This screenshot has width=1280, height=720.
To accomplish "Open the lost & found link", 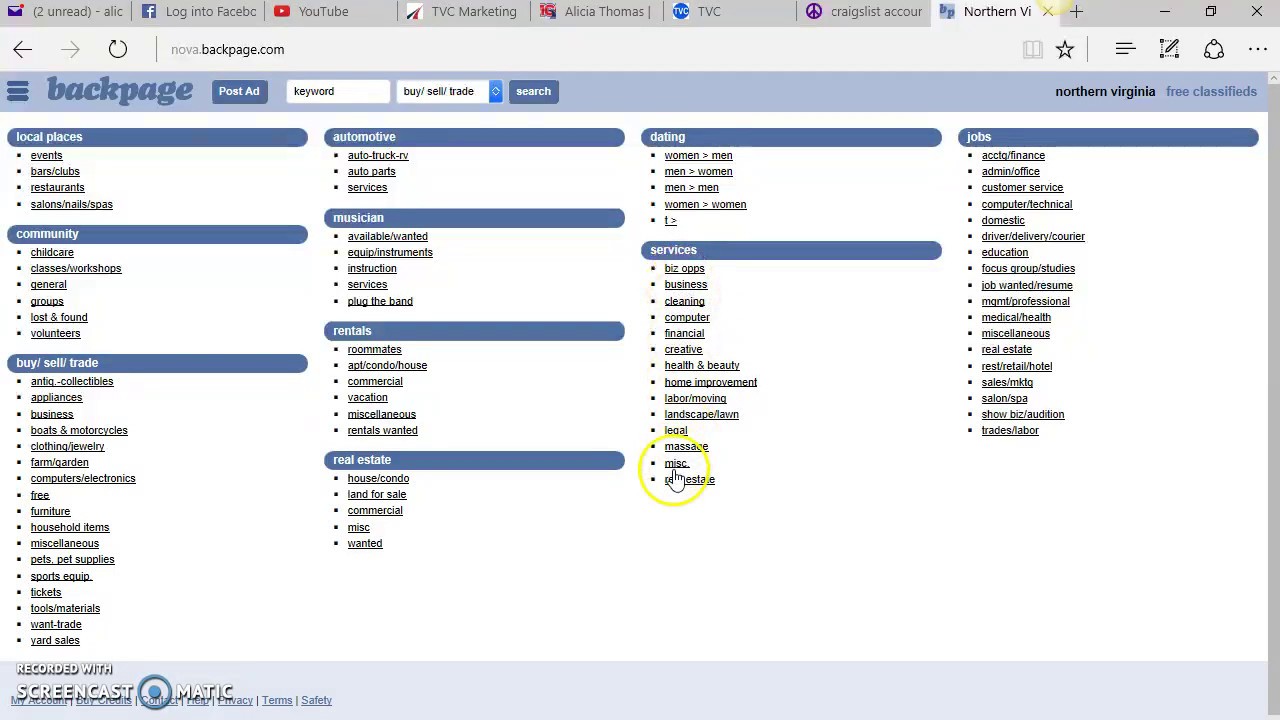I will pyautogui.click(x=59, y=317).
